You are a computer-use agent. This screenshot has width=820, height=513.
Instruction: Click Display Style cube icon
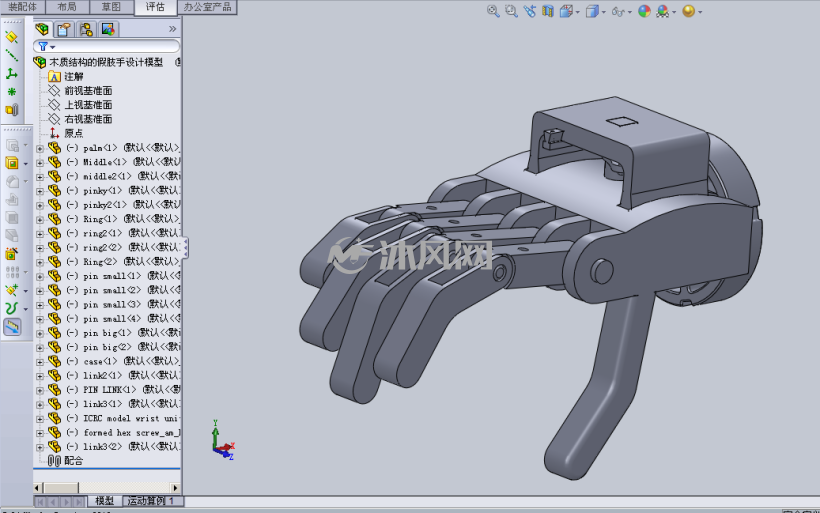[x=592, y=11]
